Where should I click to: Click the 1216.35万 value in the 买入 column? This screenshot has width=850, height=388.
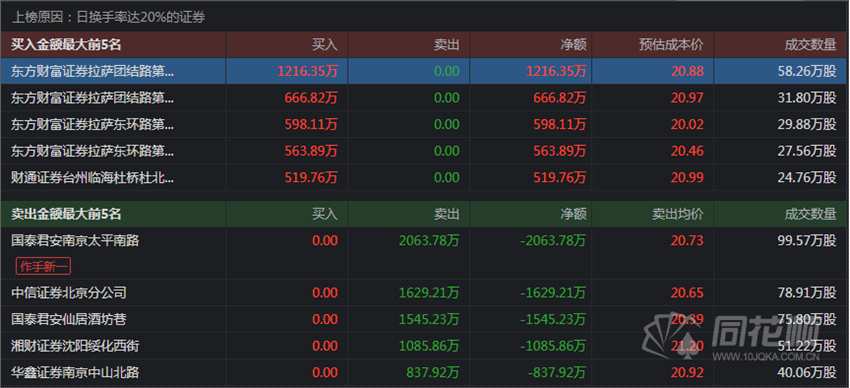point(307,71)
